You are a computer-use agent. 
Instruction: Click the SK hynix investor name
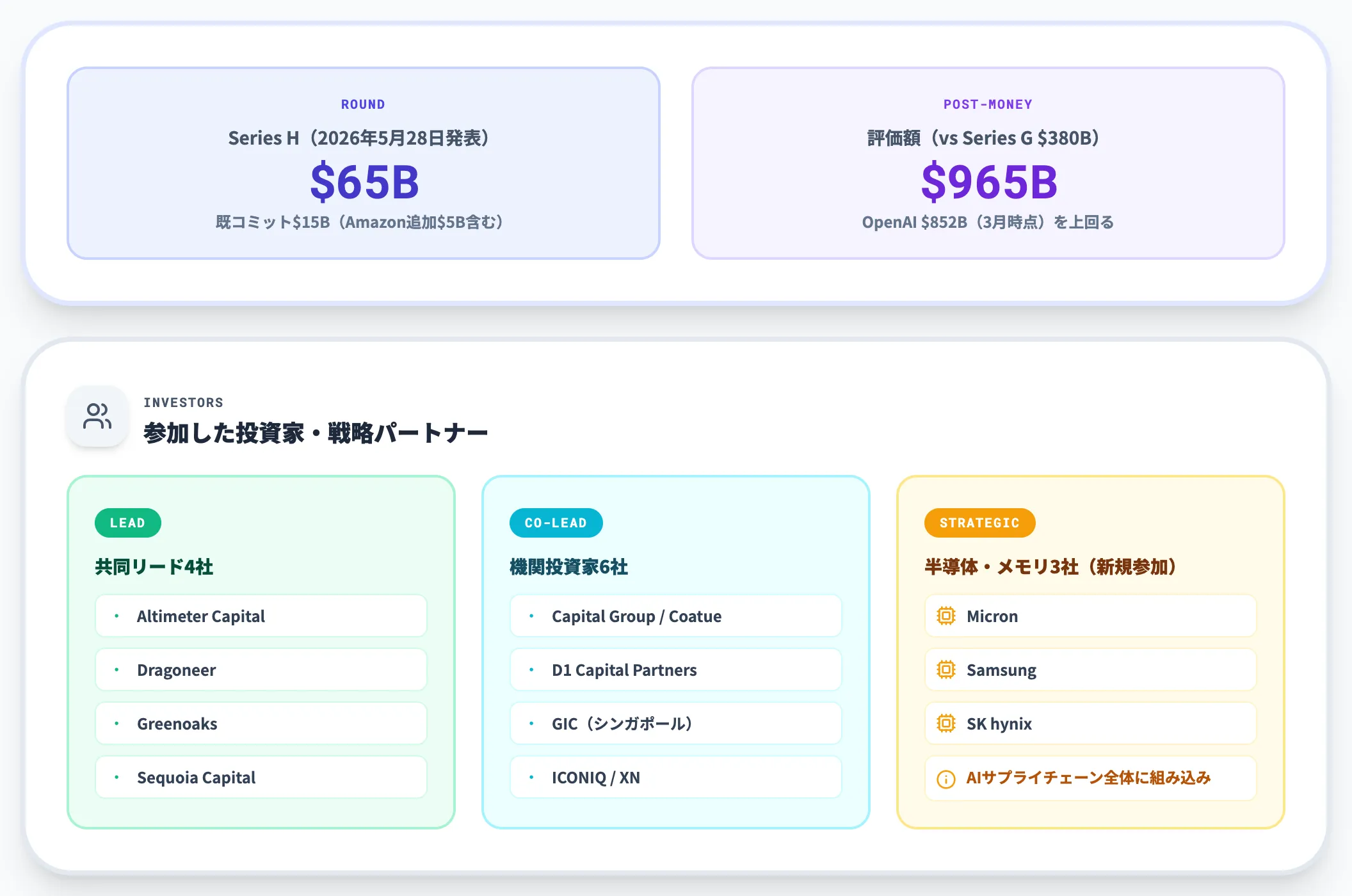click(x=999, y=724)
